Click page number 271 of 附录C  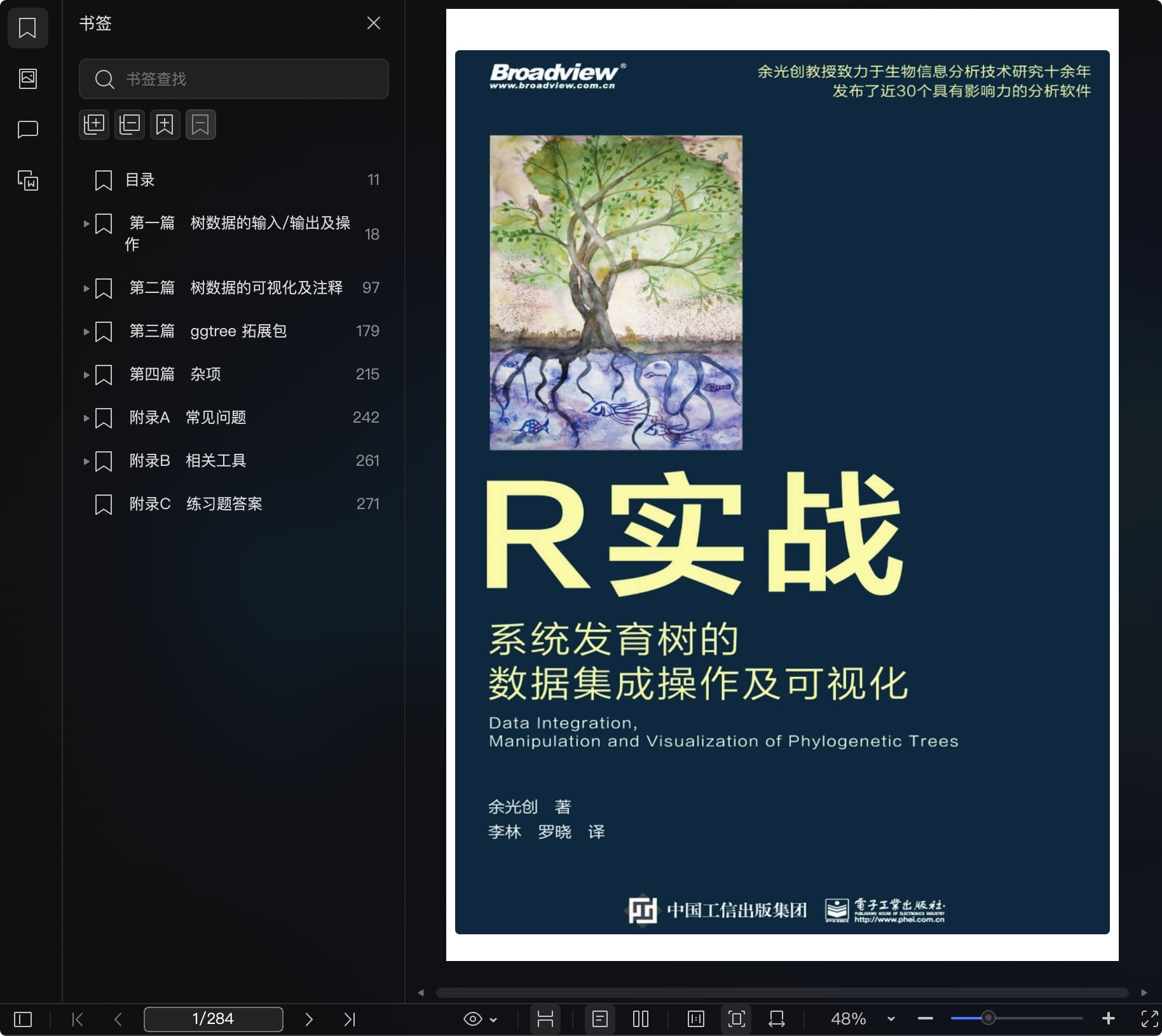pyautogui.click(x=367, y=504)
